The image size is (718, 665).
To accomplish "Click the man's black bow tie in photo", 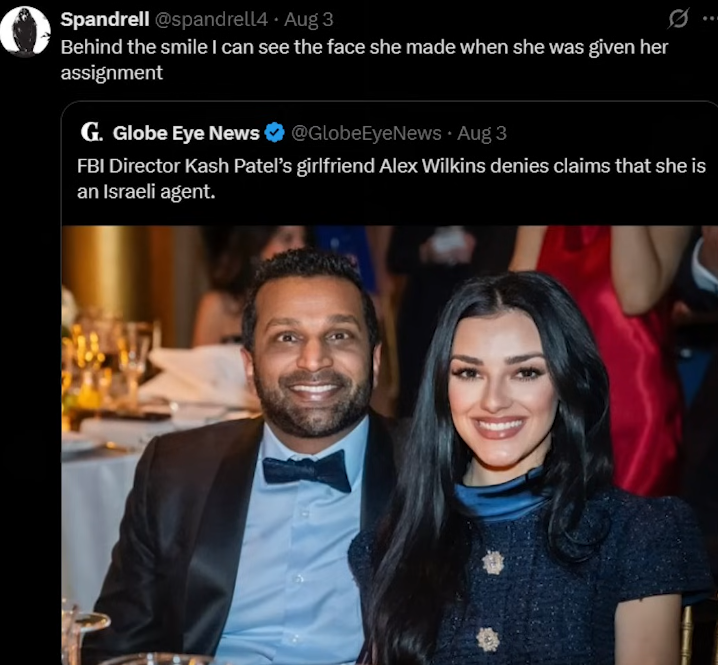I will click(x=307, y=470).
